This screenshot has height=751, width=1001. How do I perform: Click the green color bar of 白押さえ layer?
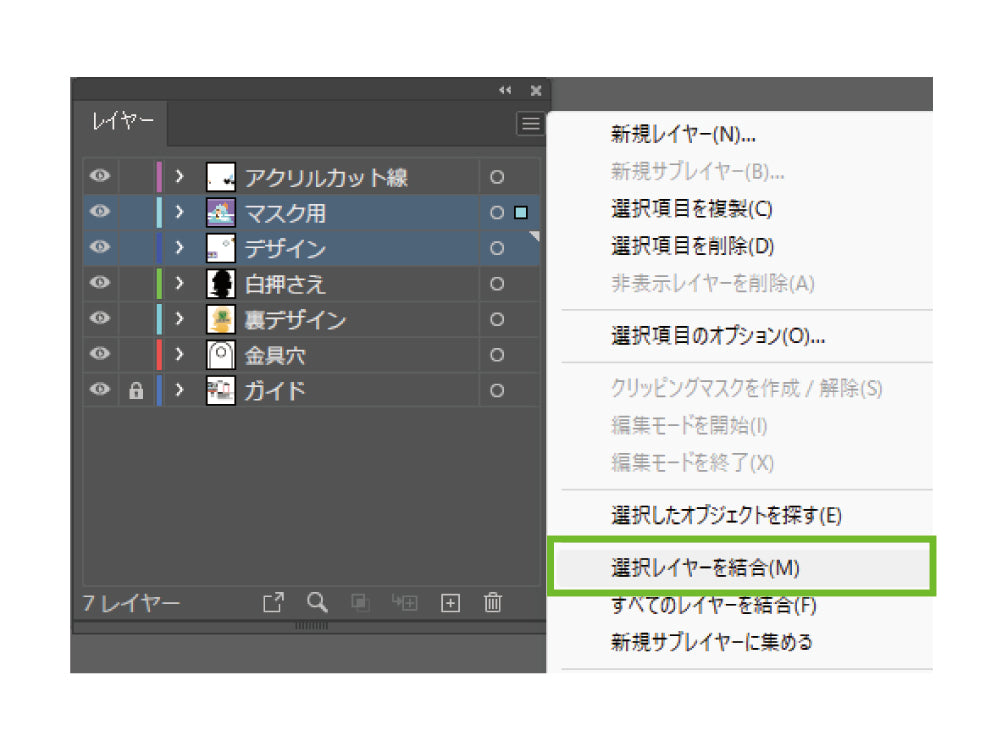159,284
